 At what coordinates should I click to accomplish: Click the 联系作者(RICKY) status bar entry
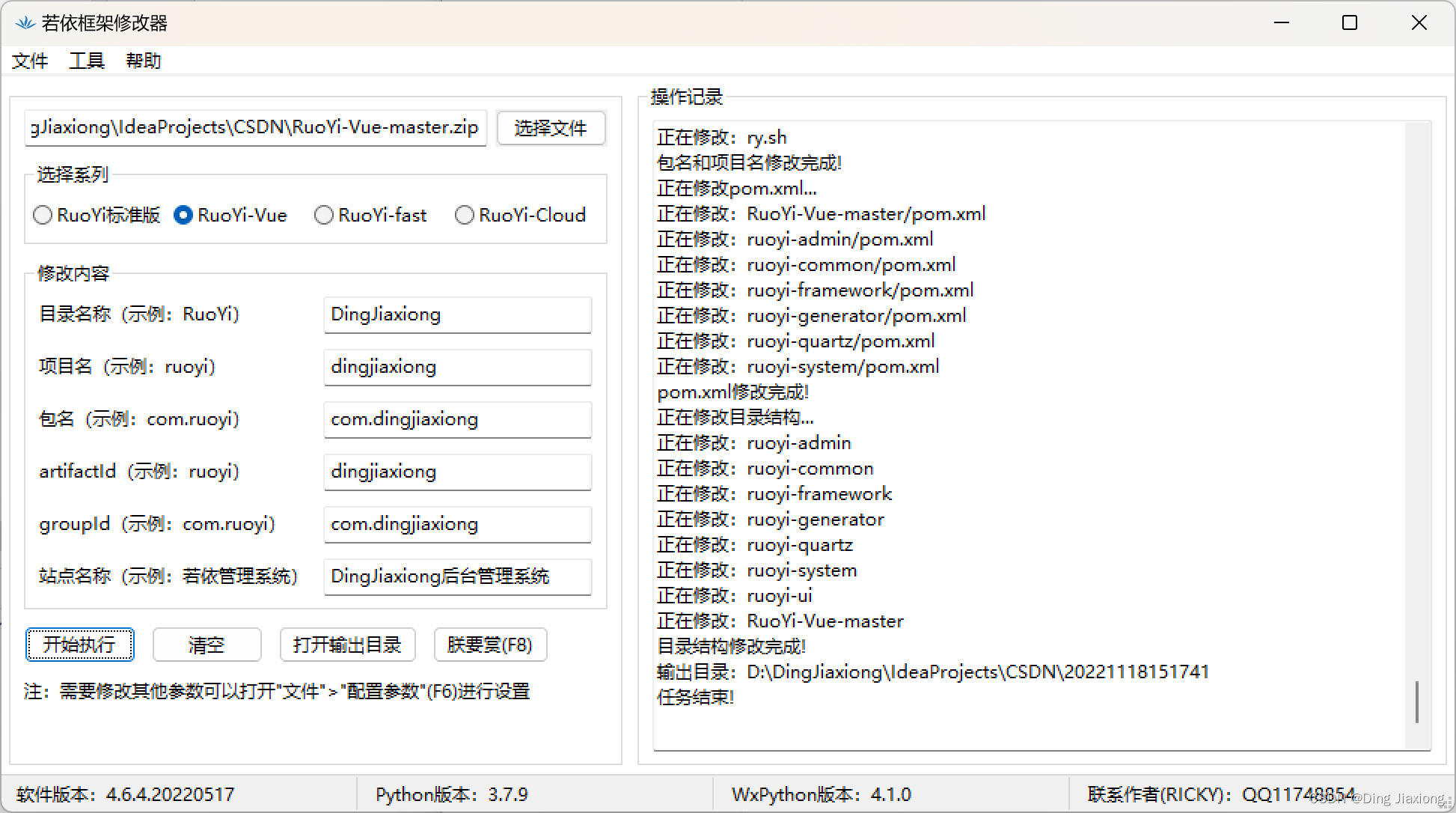(x=1221, y=794)
